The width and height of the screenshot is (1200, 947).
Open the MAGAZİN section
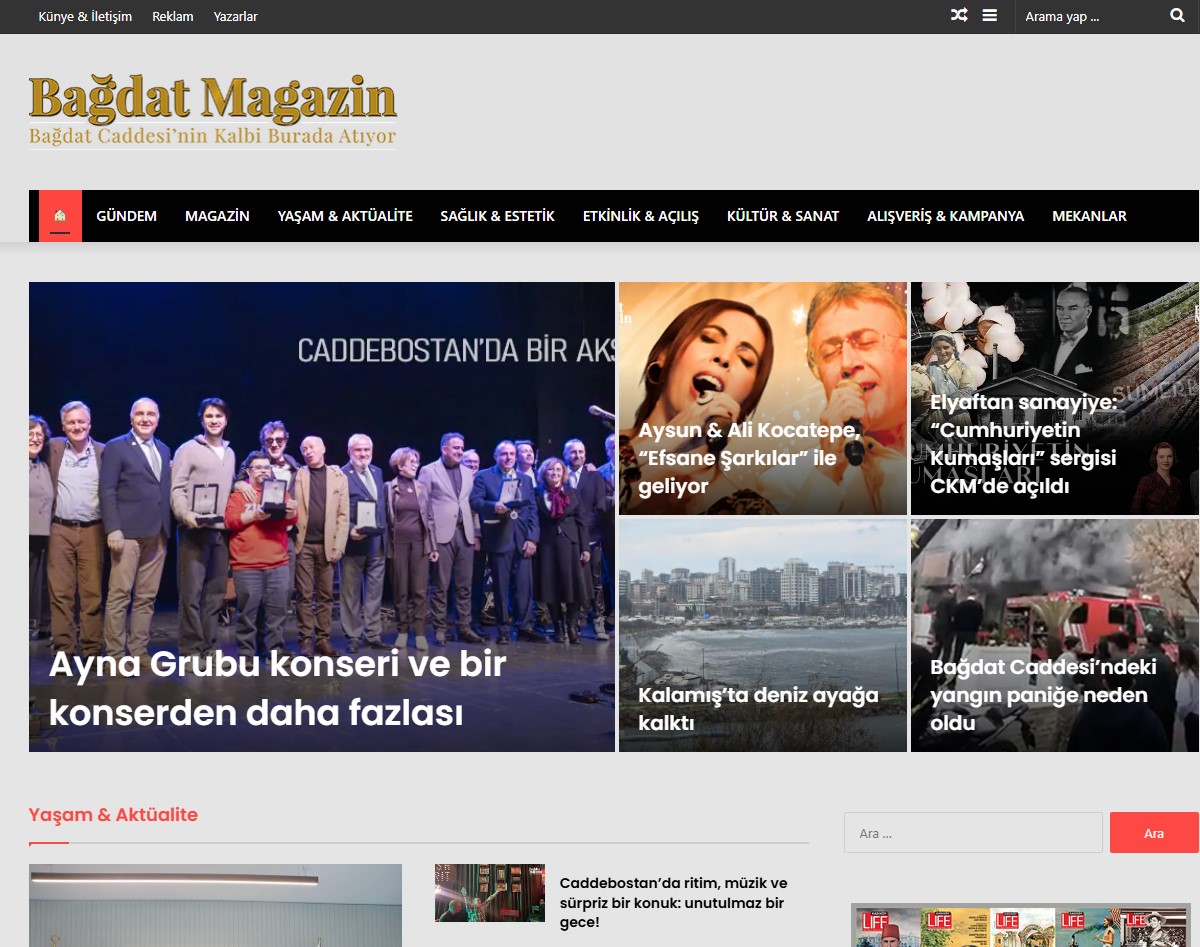point(216,215)
